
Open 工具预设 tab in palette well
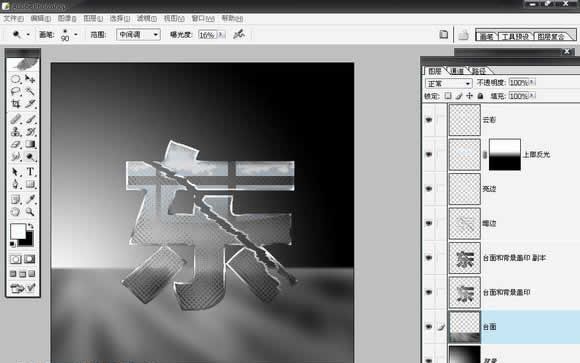pos(515,37)
